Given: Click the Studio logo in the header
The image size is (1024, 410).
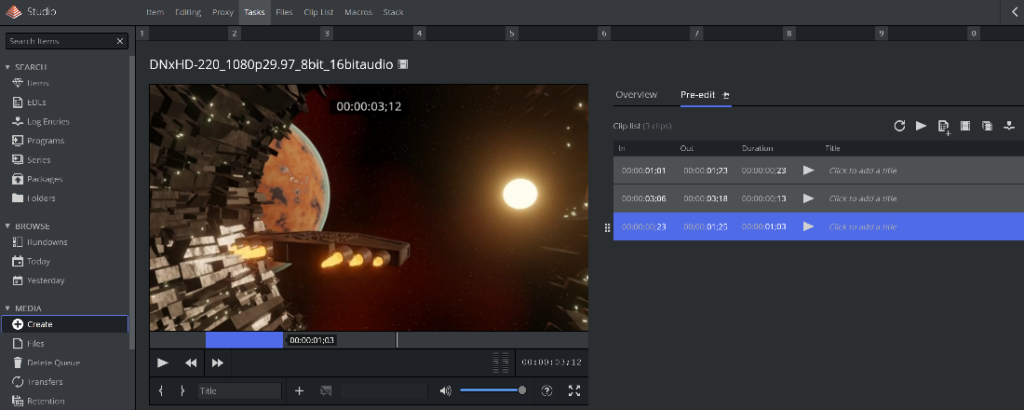Looking at the screenshot, I should 14,12.
